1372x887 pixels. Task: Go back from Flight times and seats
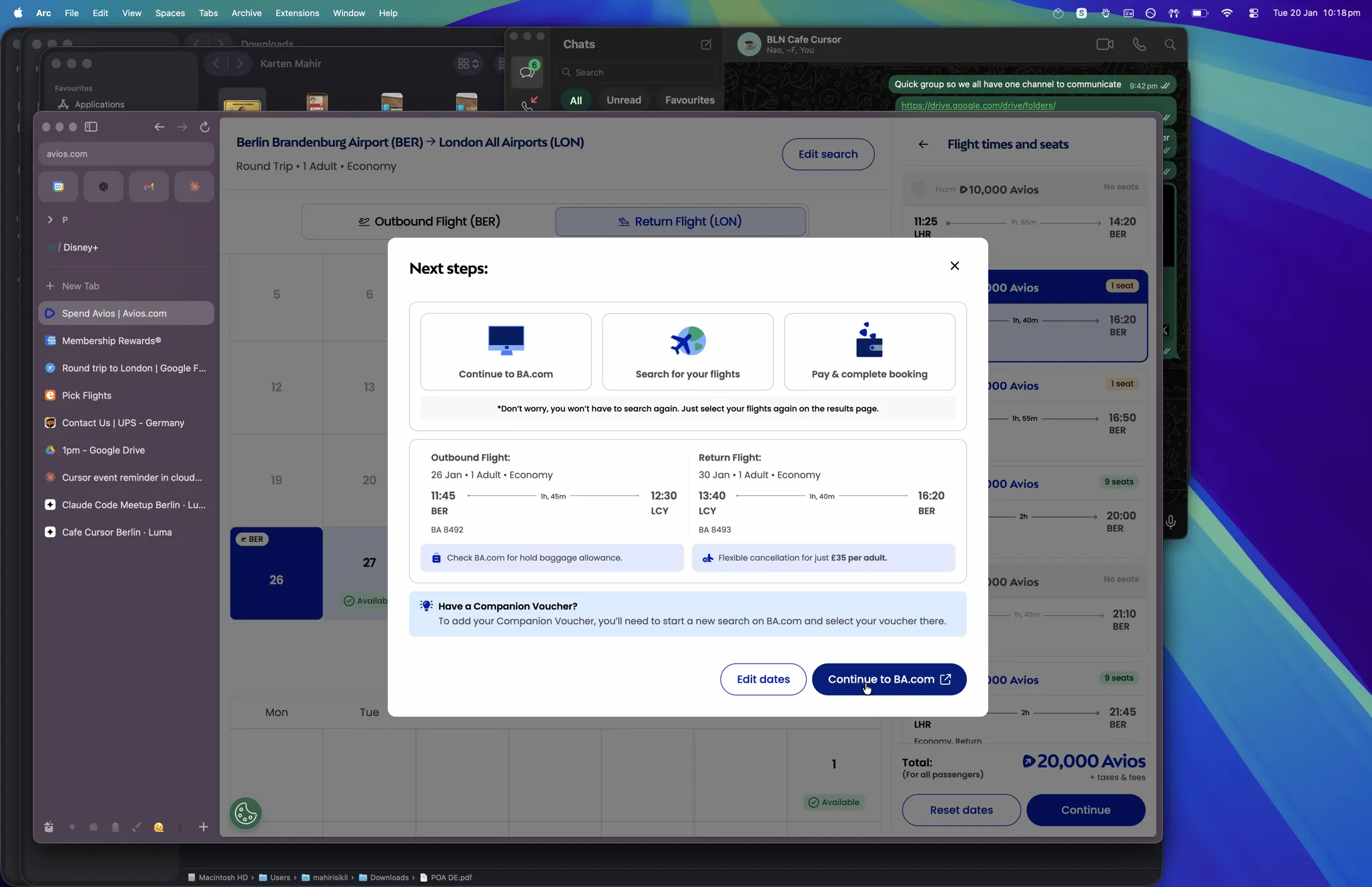(923, 144)
